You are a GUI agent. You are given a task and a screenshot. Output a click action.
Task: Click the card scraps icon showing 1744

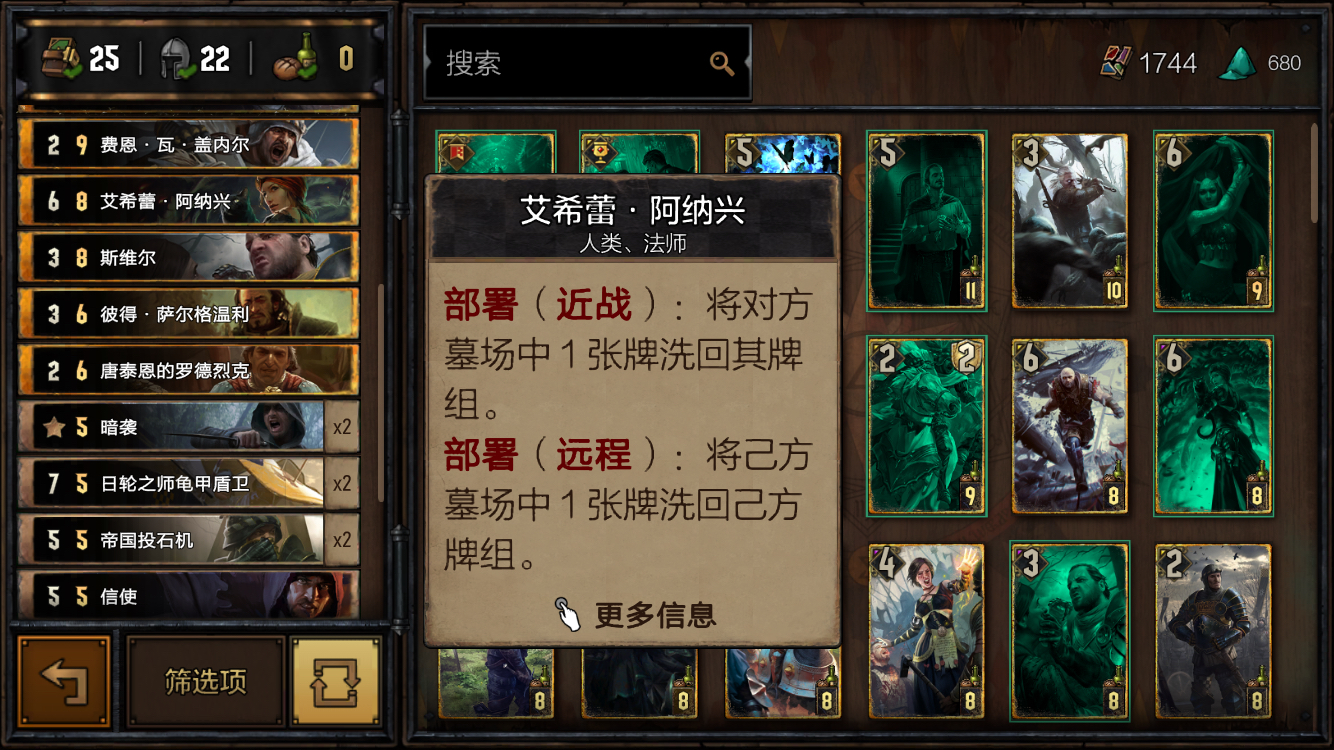[1115, 63]
